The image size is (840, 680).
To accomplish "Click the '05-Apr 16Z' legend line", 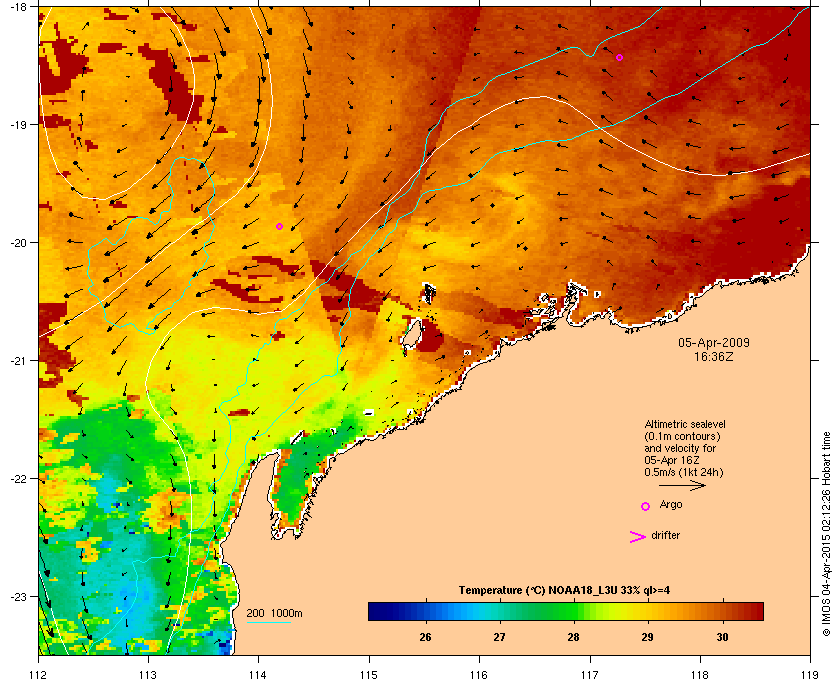I will point(672,460).
